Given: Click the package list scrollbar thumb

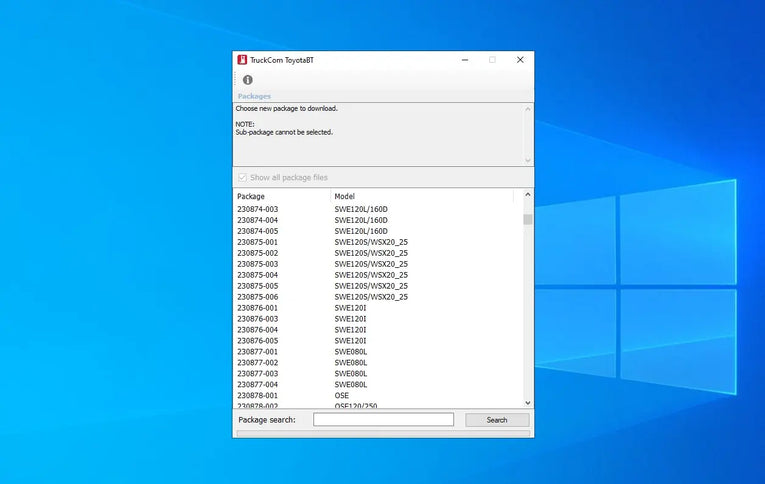Looking at the screenshot, I should tap(527, 220).
